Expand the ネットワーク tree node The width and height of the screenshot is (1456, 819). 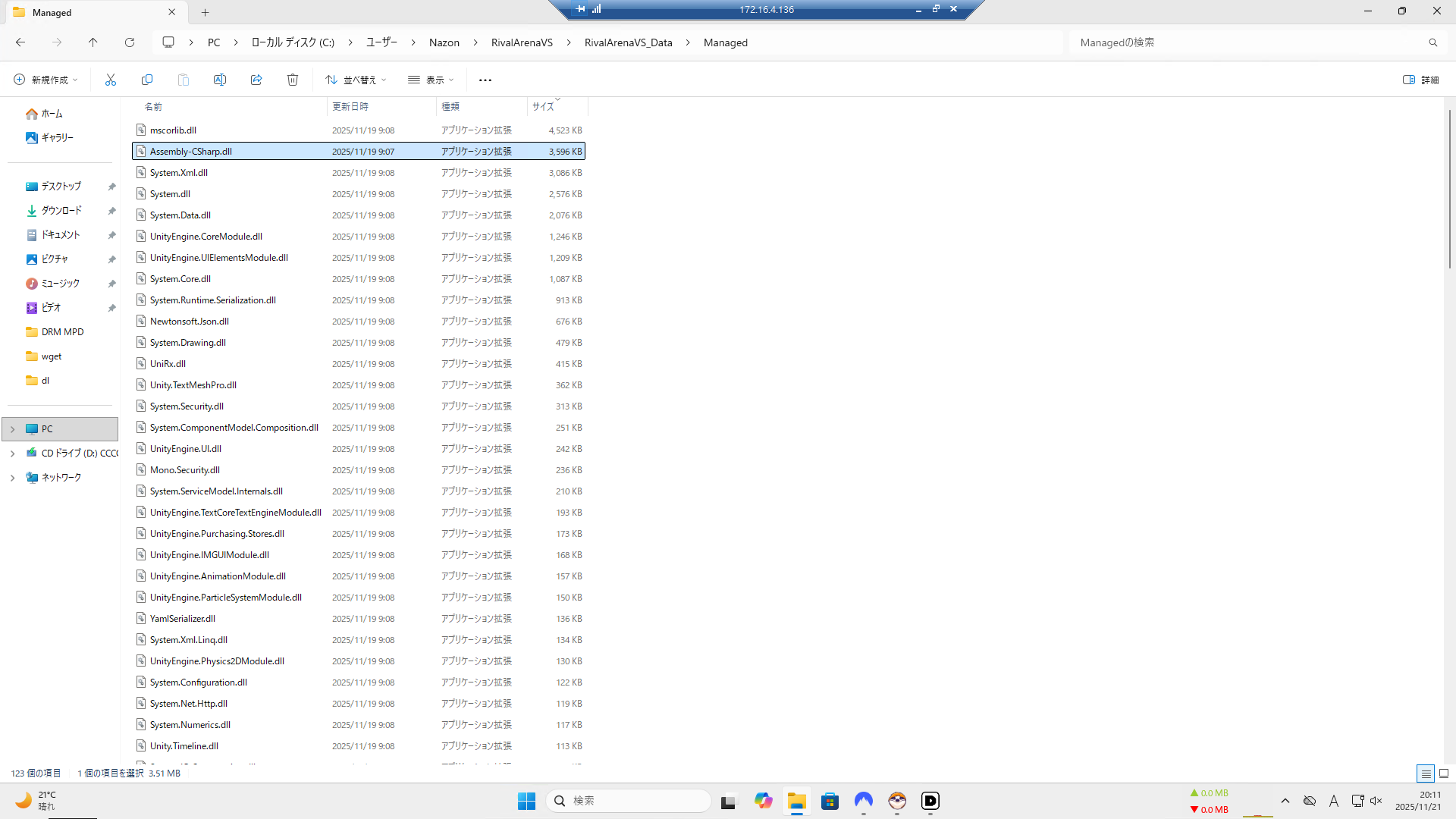pos(12,478)
